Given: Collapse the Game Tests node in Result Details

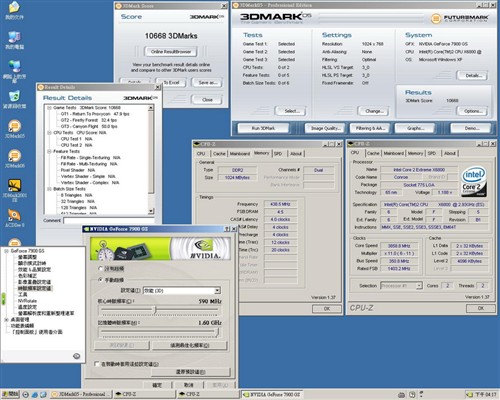Looking at the screenshot, I should 49,108.
